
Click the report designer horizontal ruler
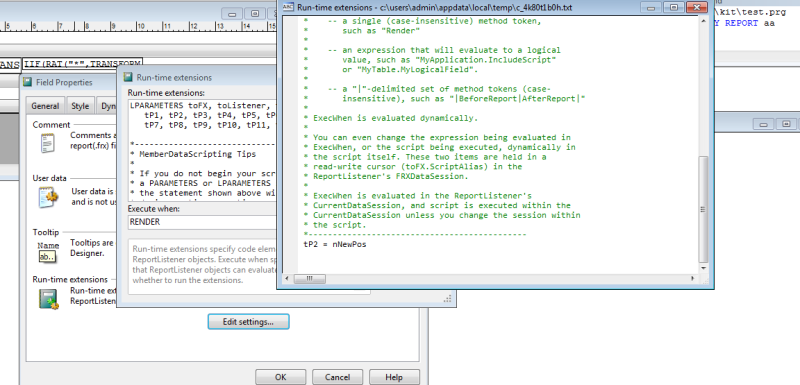138,27
